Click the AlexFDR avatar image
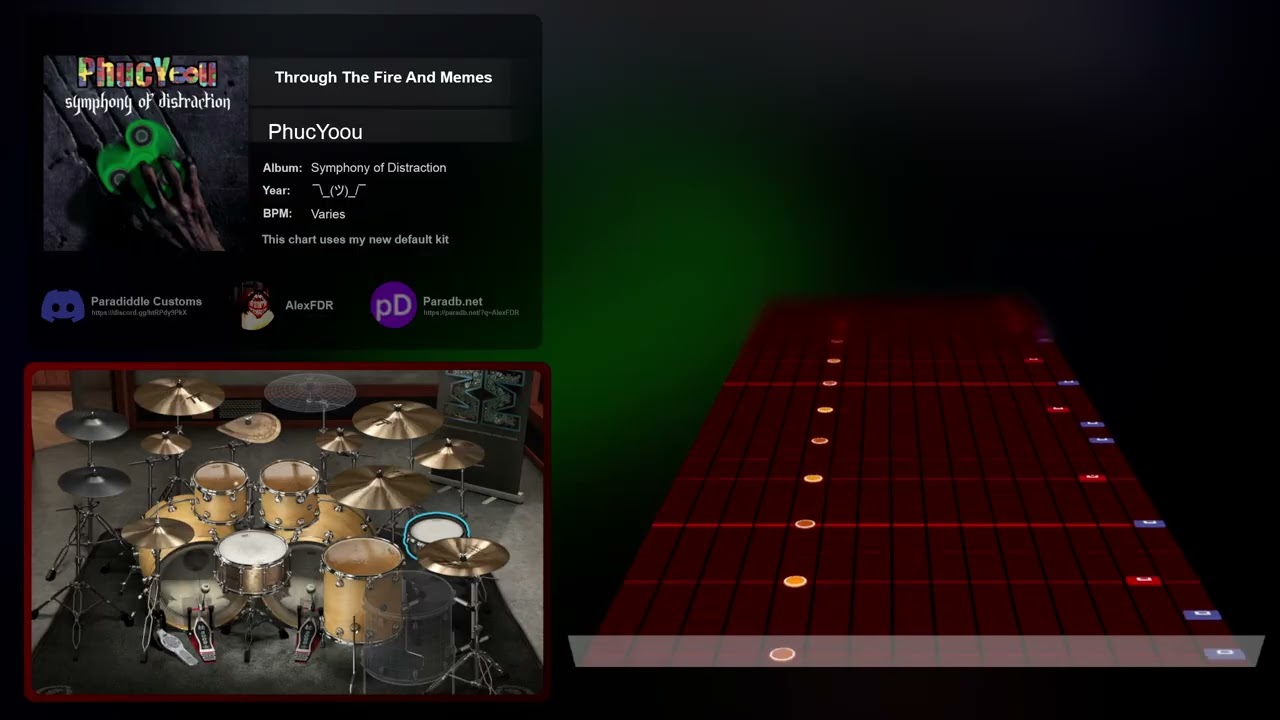The image size is (1280, 720). coord(257,306)
